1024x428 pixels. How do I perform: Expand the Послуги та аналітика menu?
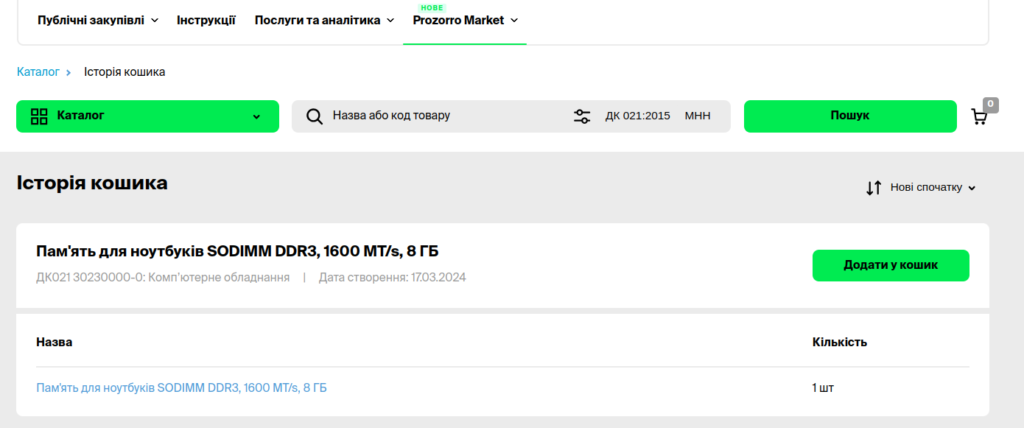323,20
